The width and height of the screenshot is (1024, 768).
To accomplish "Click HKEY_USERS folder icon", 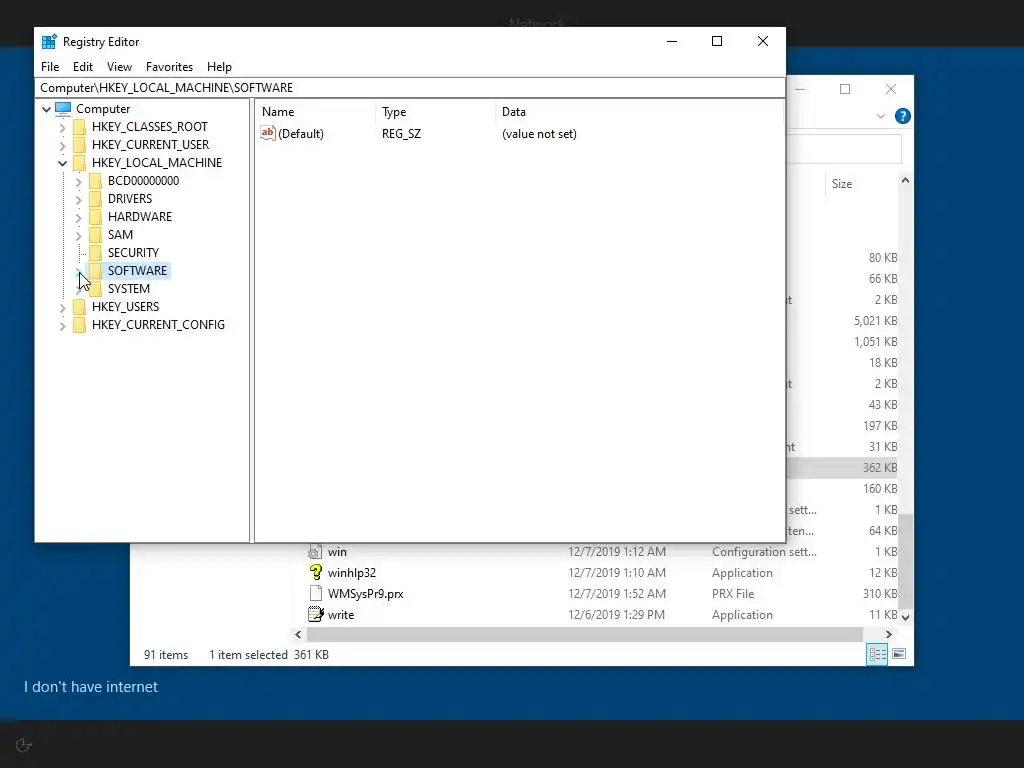I will coord(80,307).
